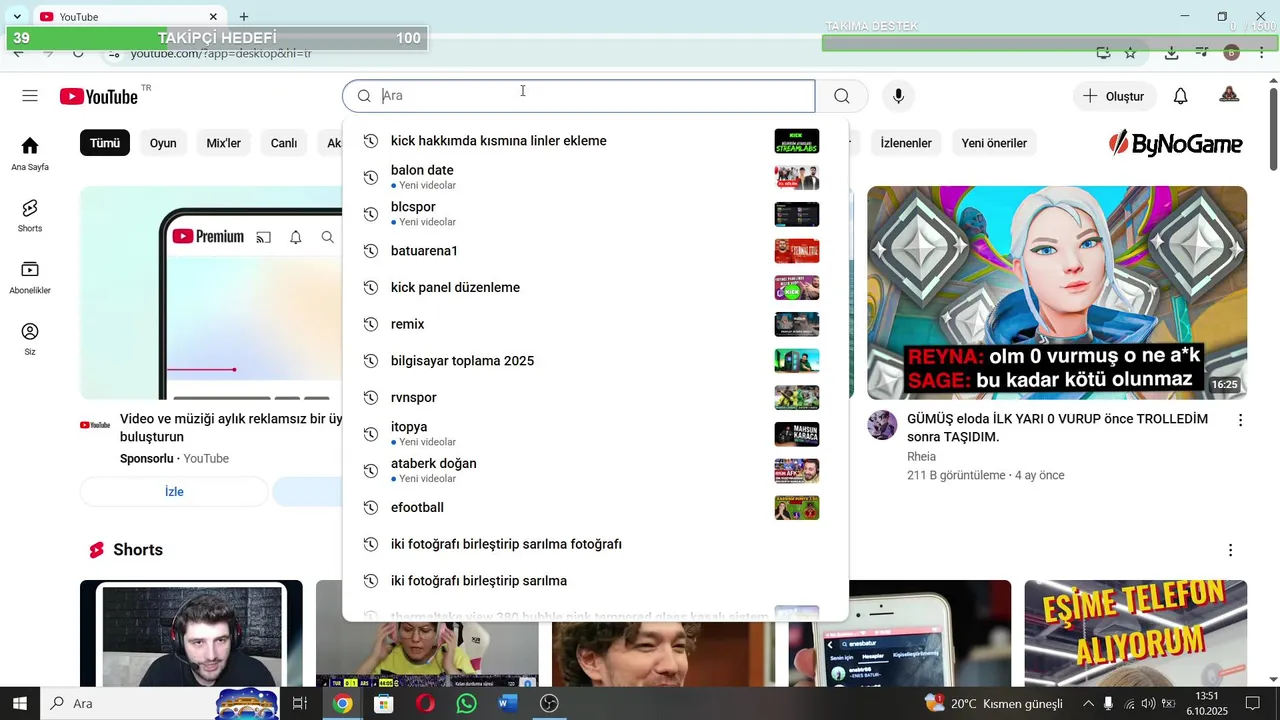Image resolution: width=1280 pixels, height=720 pixels.
Task: Click the Oluştur button
Action: point(1115,96)
